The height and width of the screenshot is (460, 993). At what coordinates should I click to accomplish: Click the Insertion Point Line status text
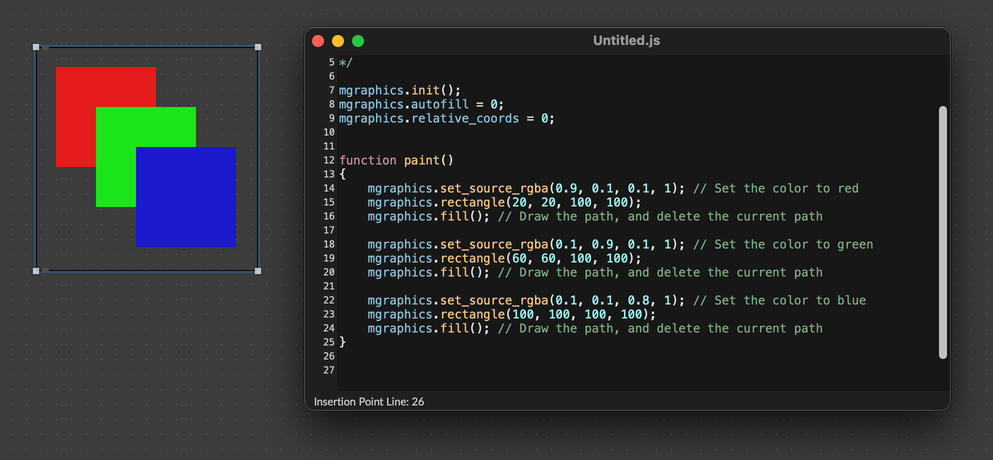pyautogui.click(x=369, y=401)
